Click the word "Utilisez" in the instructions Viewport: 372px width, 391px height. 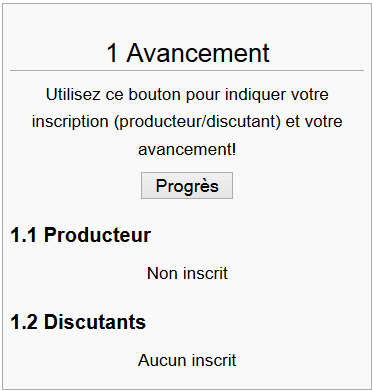(73, 94)
